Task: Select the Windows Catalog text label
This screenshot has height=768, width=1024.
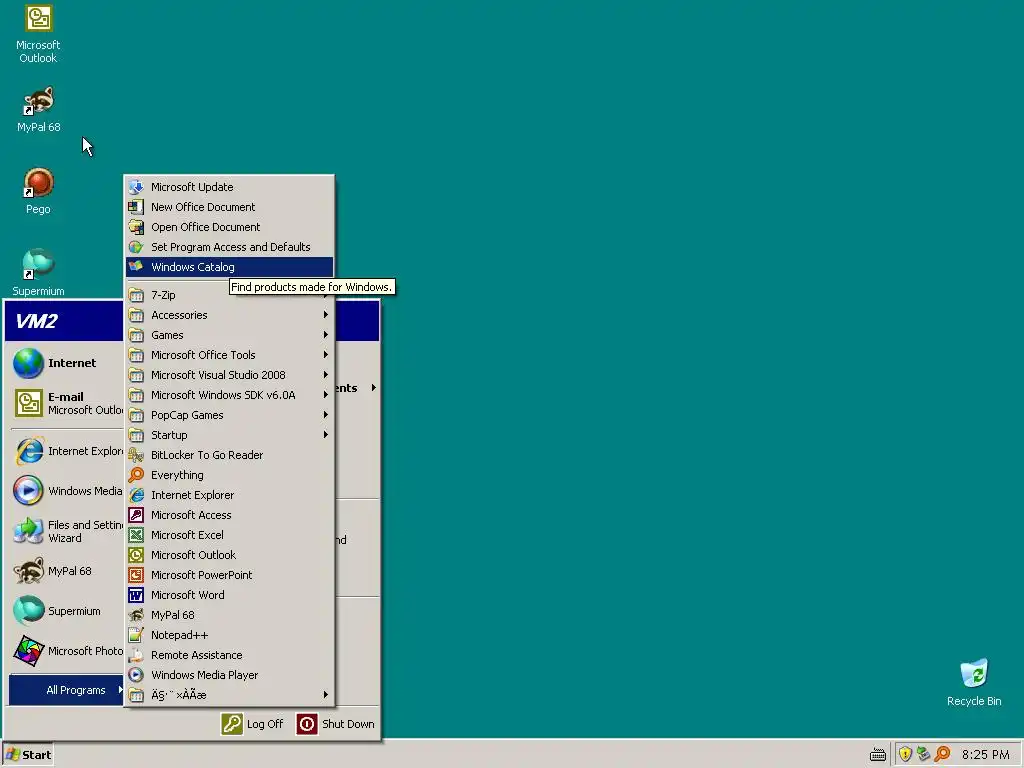Action: tap(193, 267)
